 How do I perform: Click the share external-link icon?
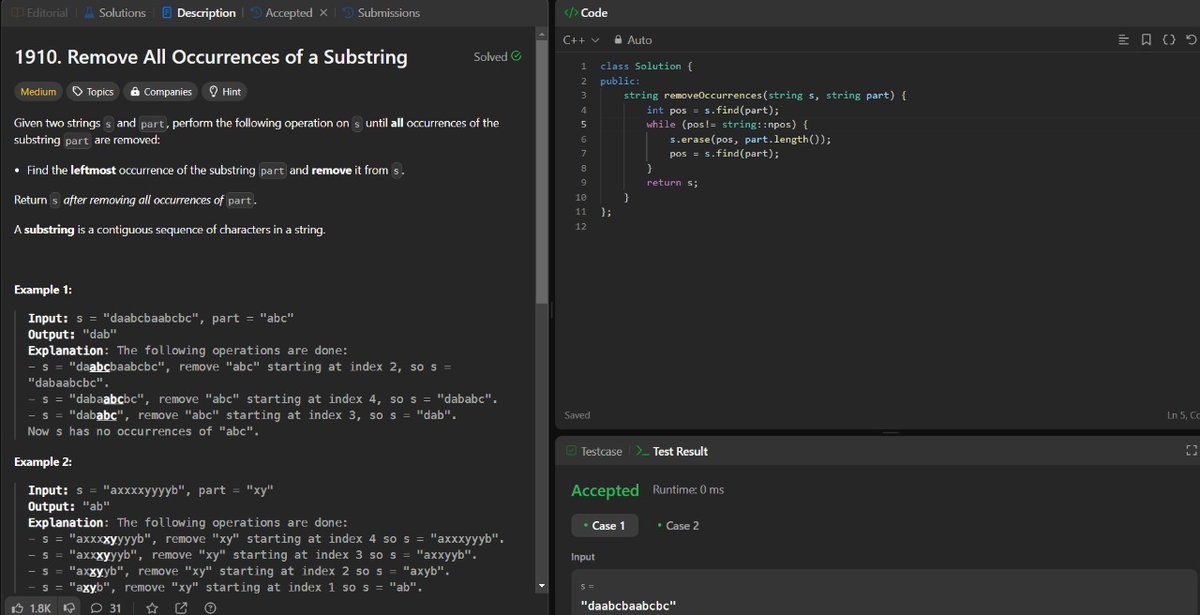[181, 608]
